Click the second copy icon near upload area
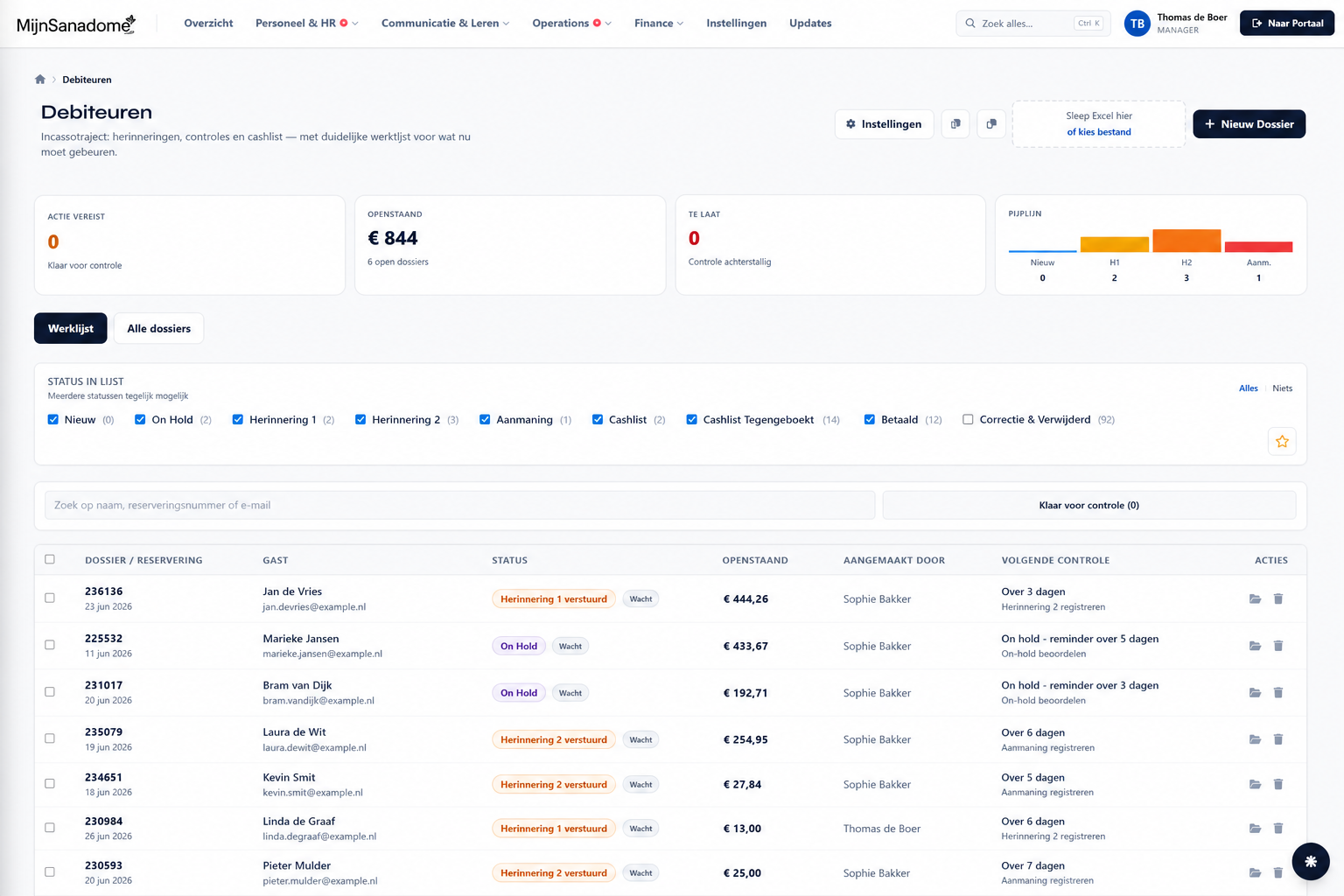Screen dimensions: 1344x896 (x=991, y=124)
